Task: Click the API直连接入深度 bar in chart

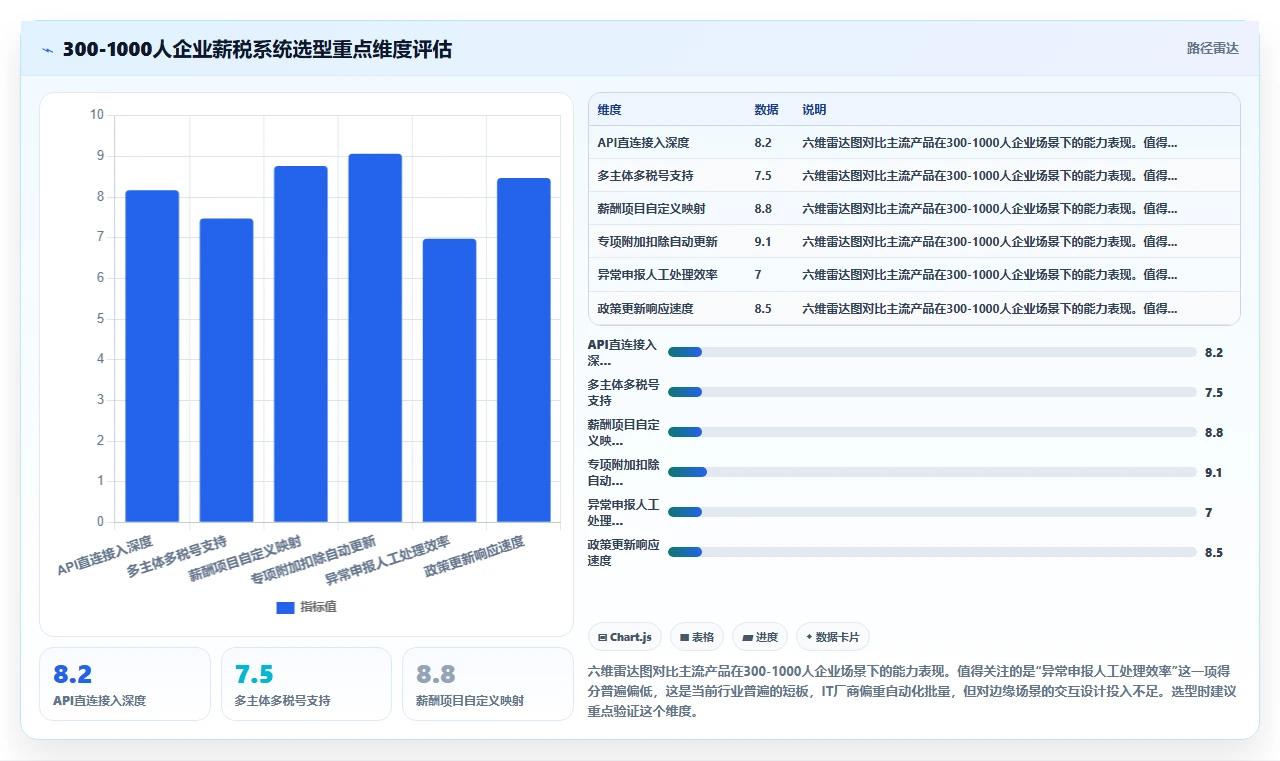Action: [152, 356]
